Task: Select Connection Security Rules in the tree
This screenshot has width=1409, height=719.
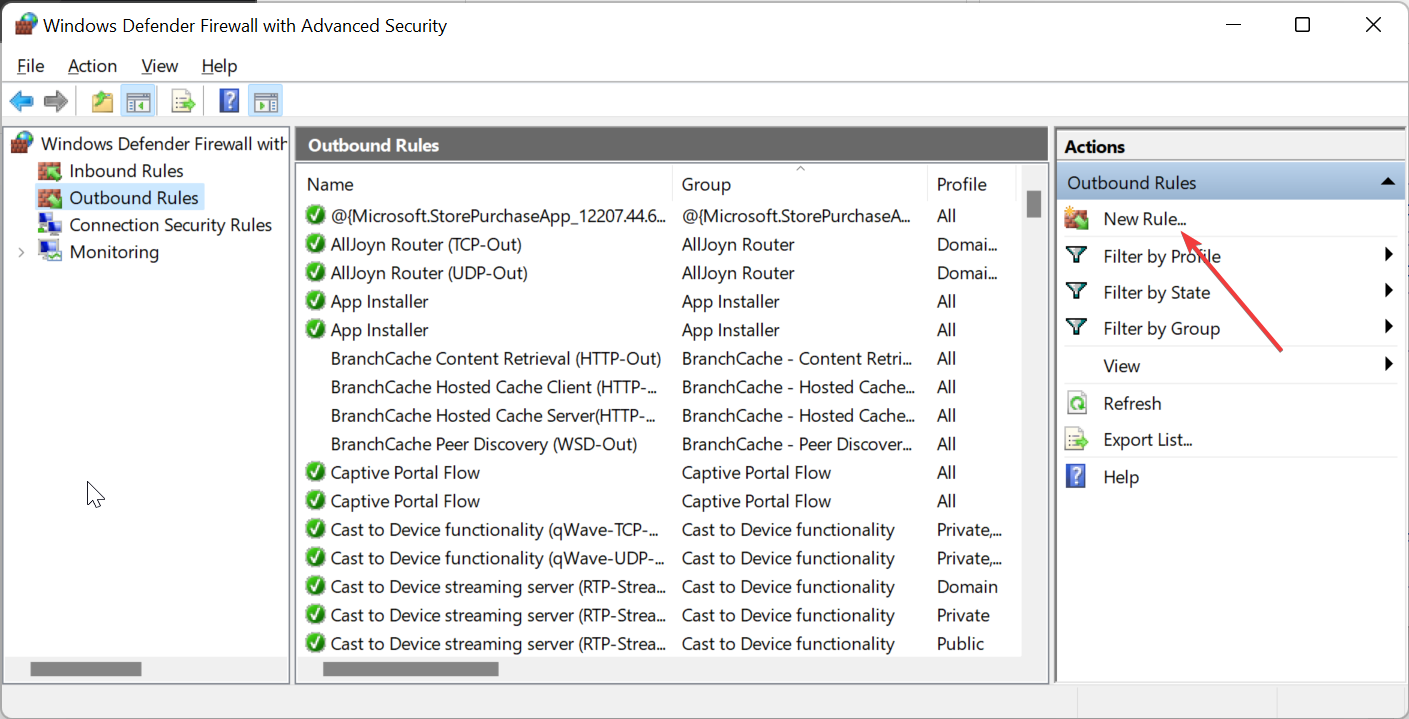Action: pos(171,225)
